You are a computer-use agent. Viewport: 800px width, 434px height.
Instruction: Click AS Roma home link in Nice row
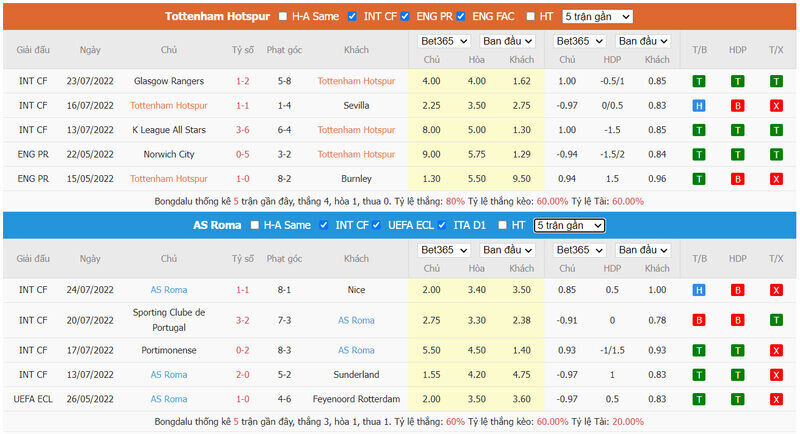coord(168,290)
